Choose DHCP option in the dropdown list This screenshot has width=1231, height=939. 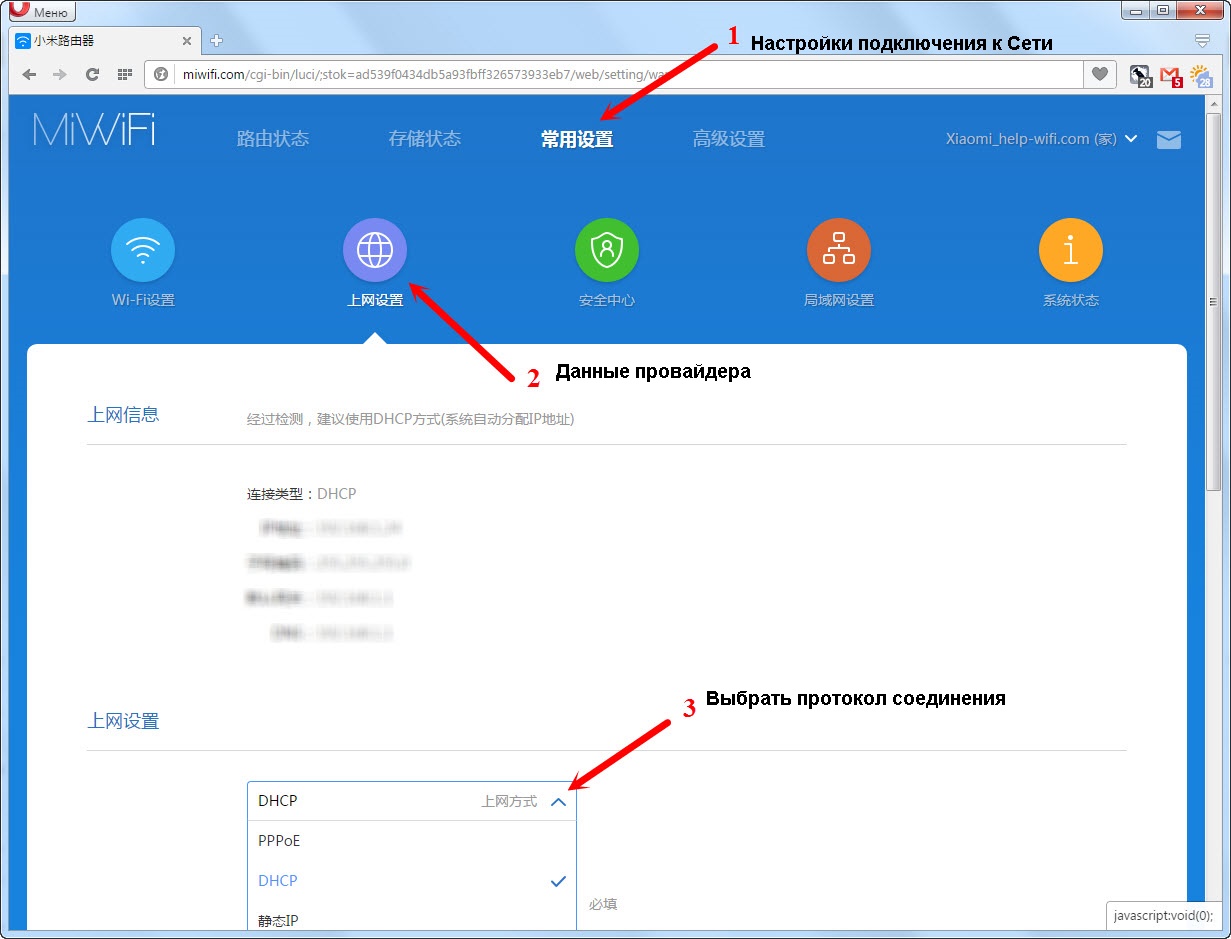click(x=411, y=881)
